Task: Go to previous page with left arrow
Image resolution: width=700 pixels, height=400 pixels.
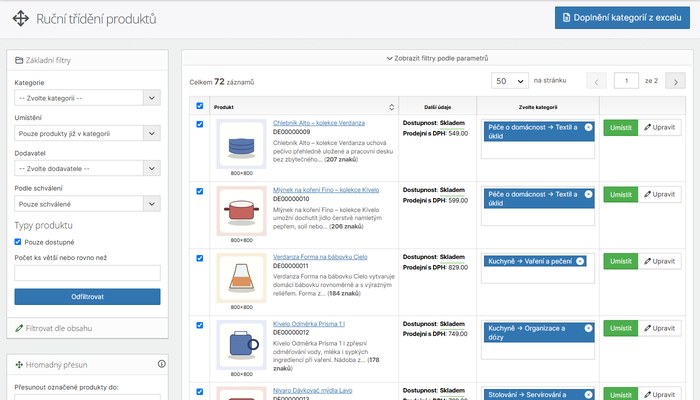Action: [x=596, y=81]
